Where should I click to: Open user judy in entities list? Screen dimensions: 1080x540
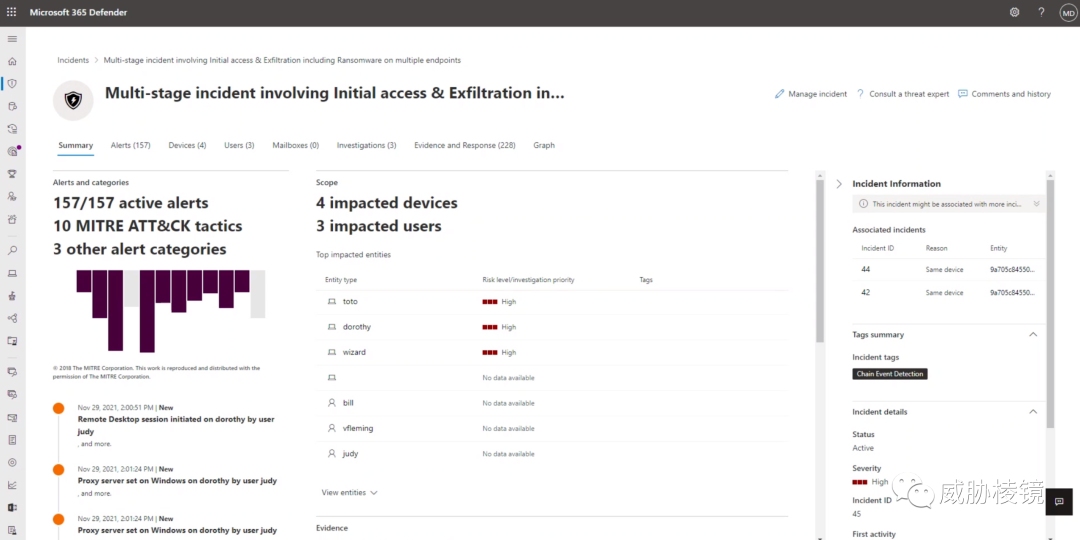tap(350, 454)
